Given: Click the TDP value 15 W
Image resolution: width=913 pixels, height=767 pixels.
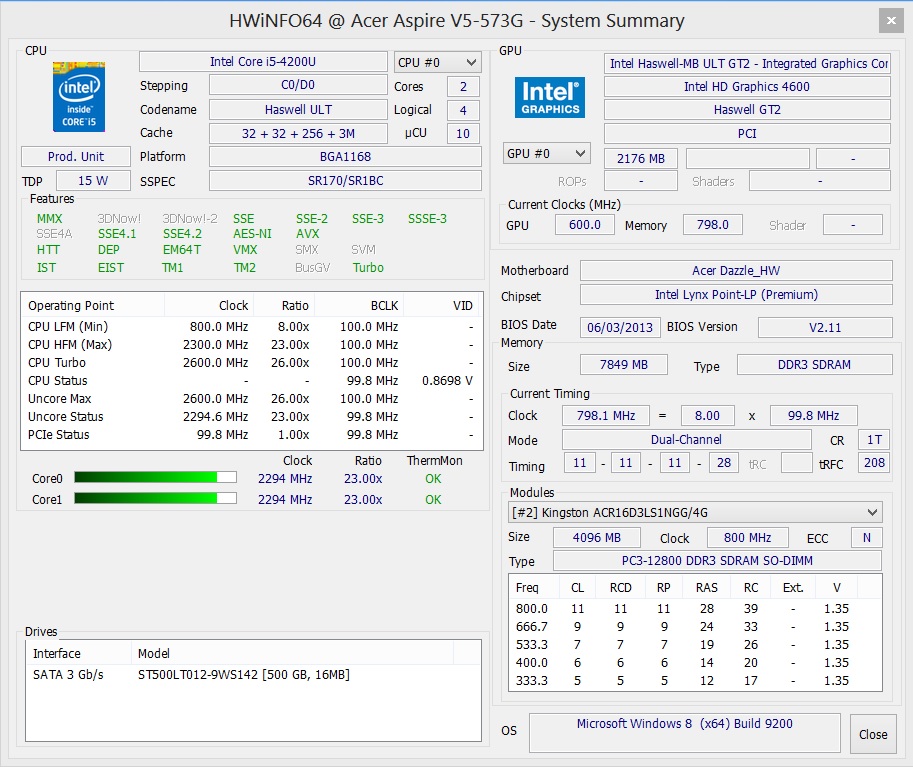Looking at the screenshot, I should [x=93, y=181].
